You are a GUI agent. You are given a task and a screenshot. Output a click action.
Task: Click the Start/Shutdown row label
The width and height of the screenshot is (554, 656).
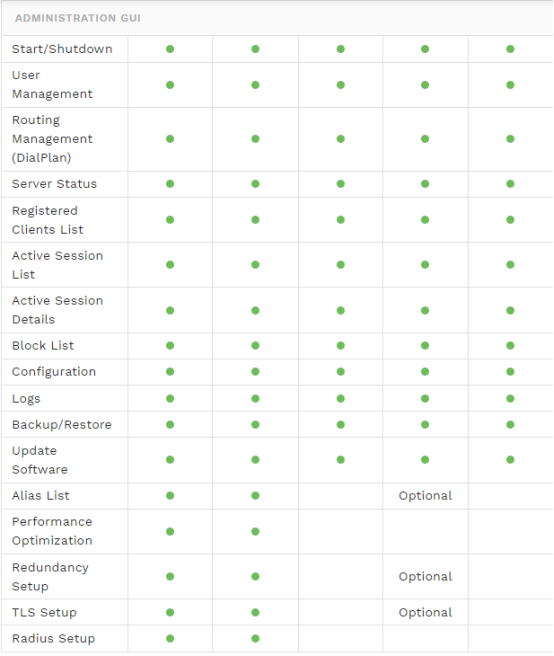62,49
